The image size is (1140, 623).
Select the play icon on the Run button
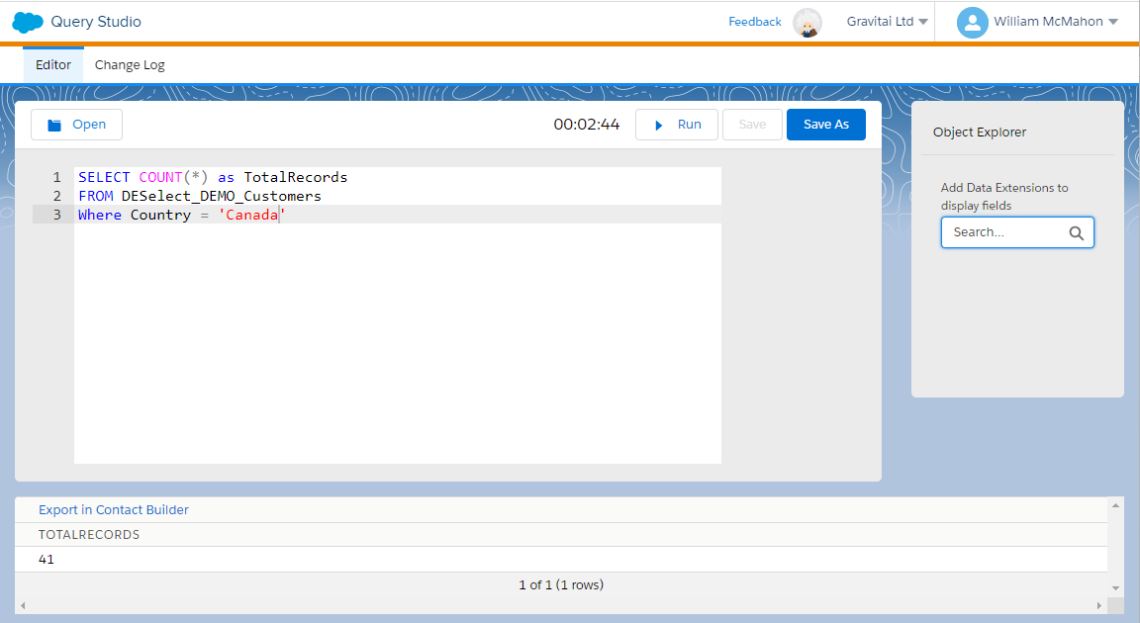coord(660,124)
